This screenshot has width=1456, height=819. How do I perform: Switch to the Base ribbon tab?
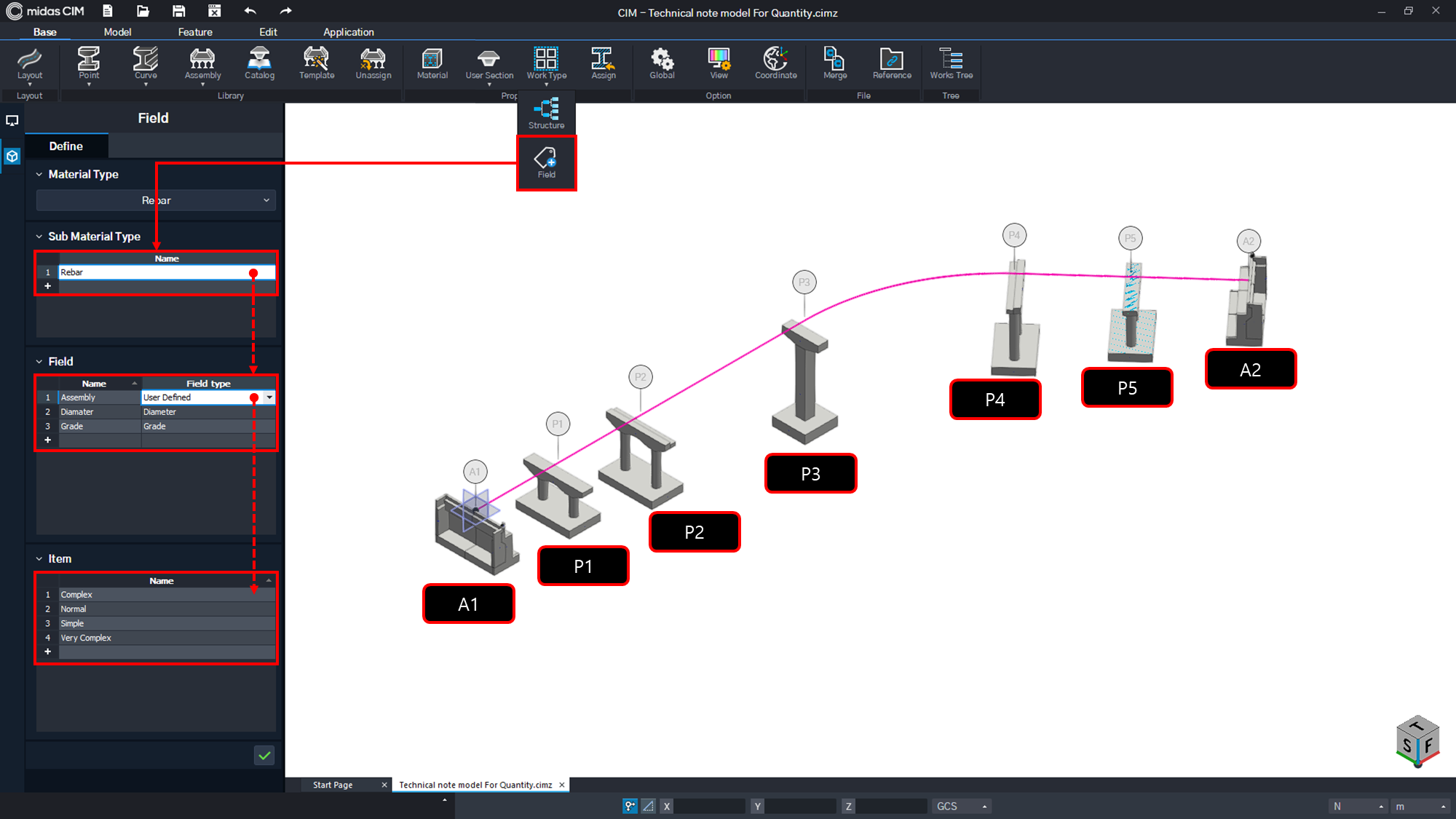click(x=44, y=32)
